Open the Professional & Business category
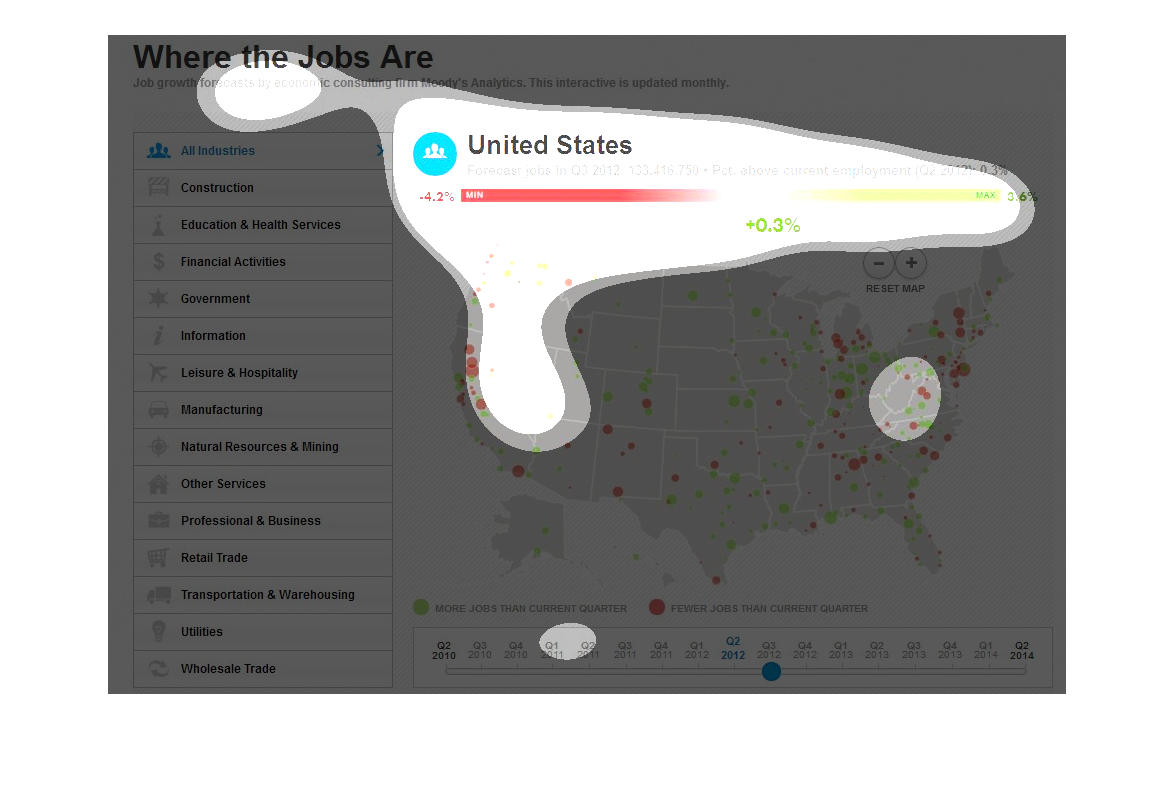This screenshot has height=788, width=1174. click(250, 521)
